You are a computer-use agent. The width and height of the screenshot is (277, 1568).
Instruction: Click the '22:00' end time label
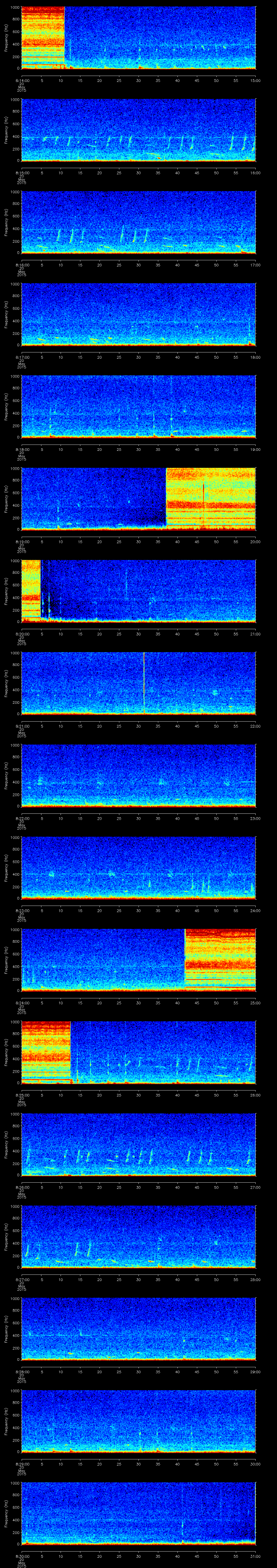coord(255,726)
